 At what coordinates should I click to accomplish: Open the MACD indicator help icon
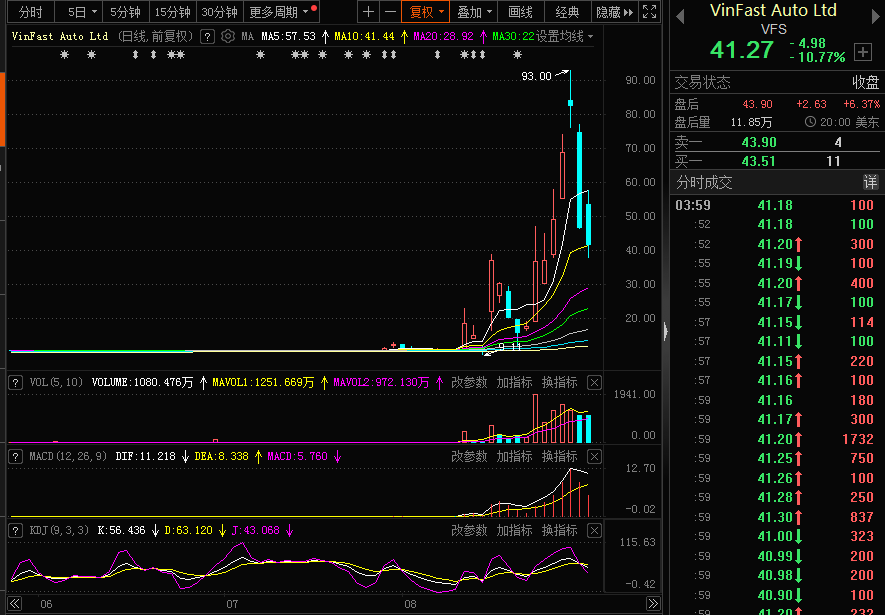(16, 456)
